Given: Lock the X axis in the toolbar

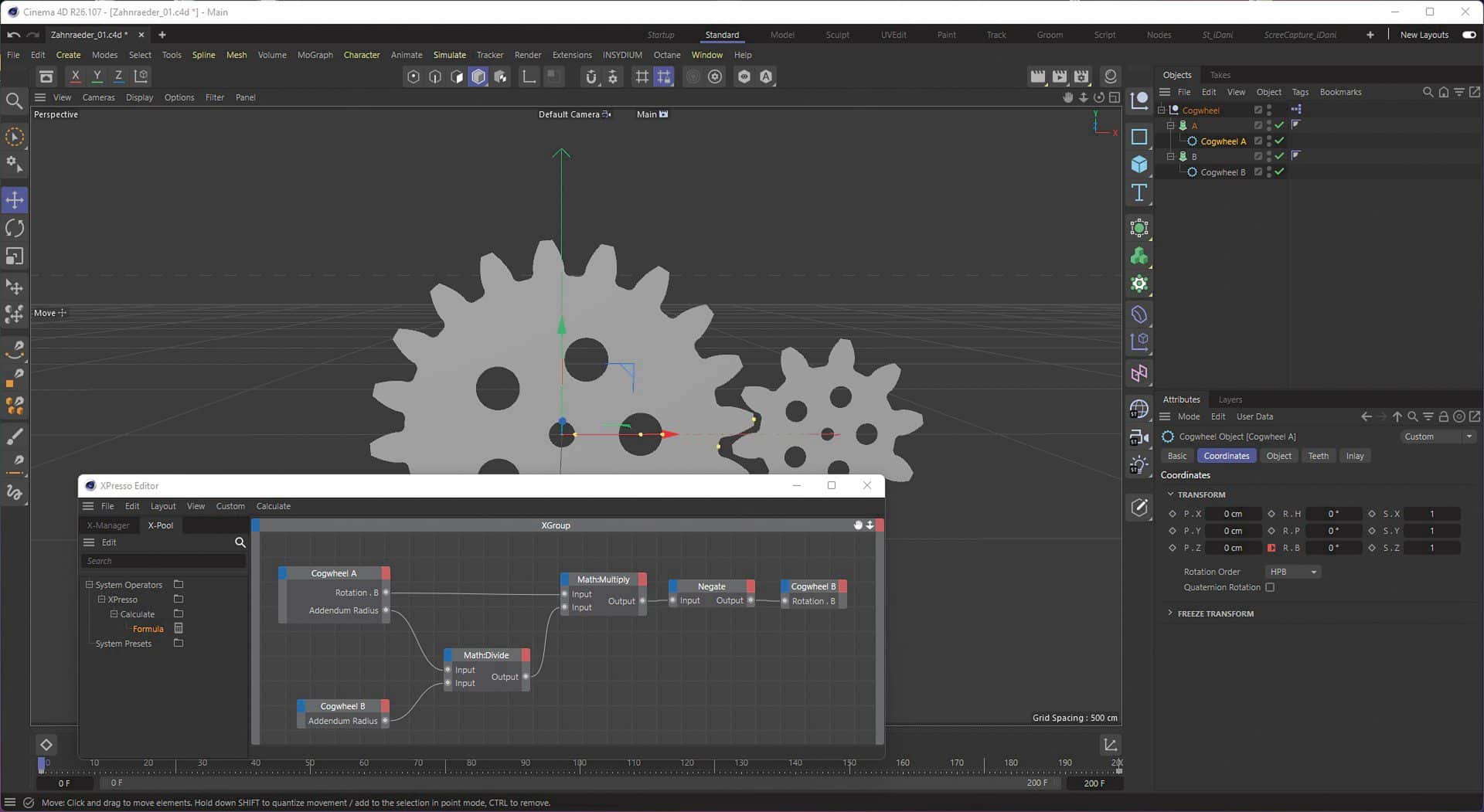Looking at the screenshot, I should coord(75,76).
